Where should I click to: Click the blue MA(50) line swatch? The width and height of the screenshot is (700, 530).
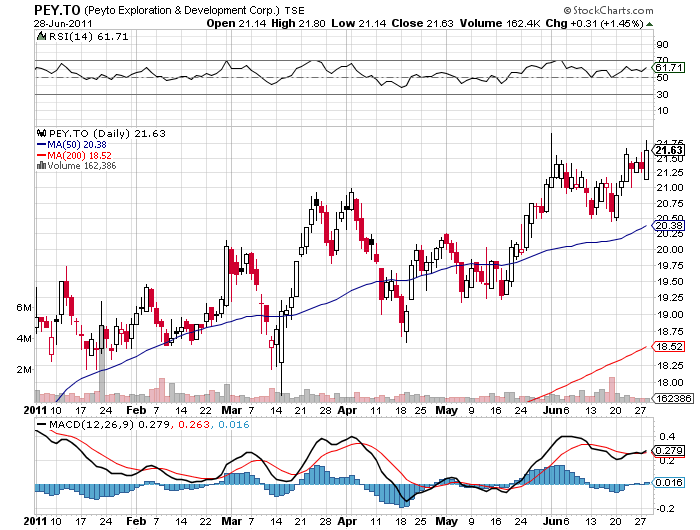tap(41, 144)
